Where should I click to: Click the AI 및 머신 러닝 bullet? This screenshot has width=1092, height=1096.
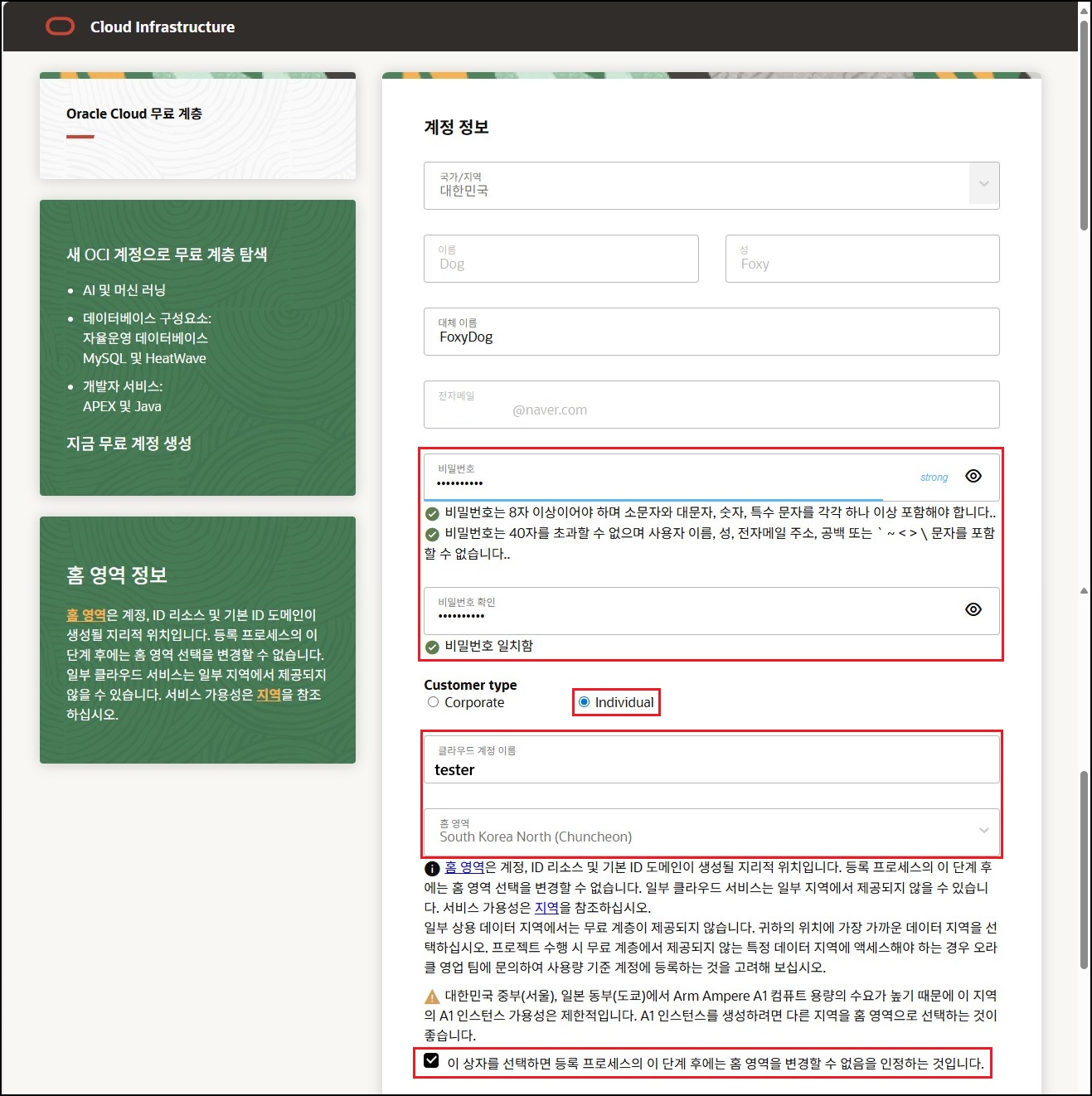pyautogui.click(x=124, y=290)
